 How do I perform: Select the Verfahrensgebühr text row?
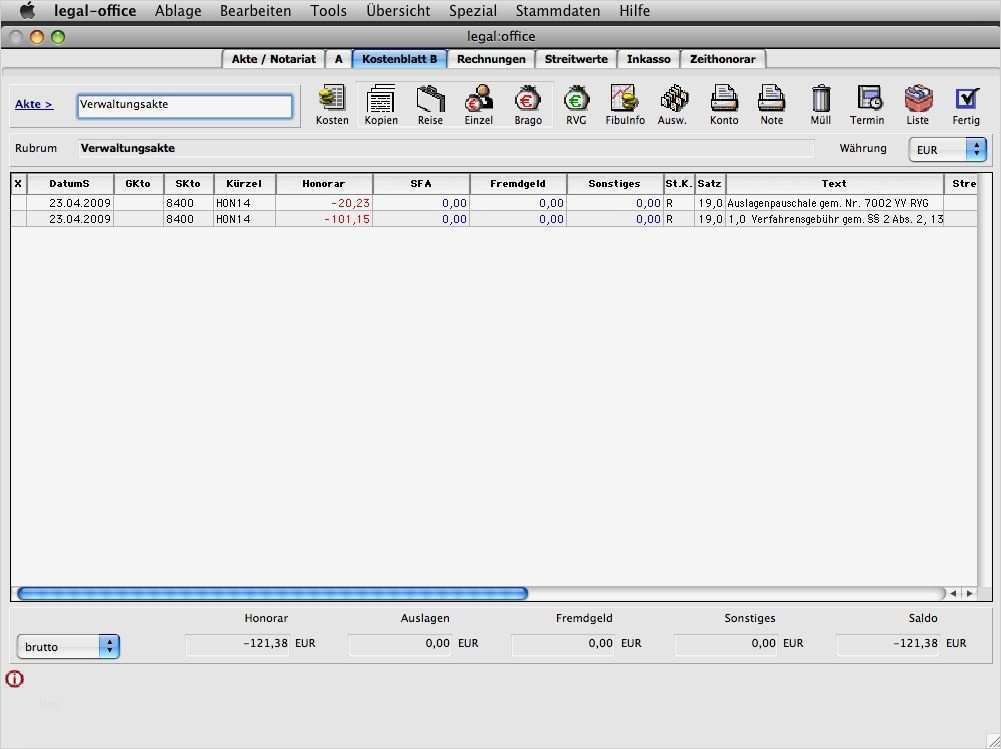pyautogui.click(x=834, y=219)
